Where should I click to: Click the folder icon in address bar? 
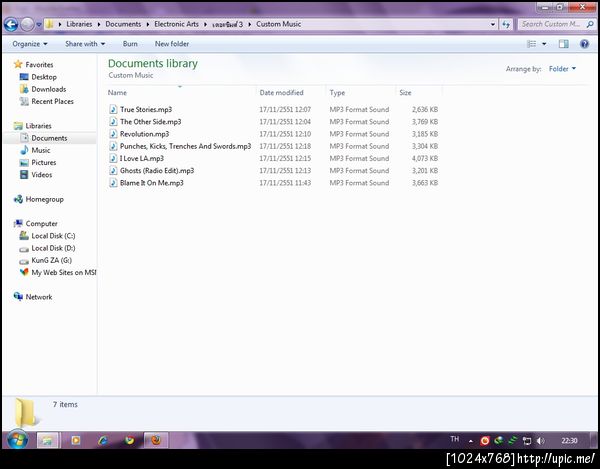tap(49, 24)
